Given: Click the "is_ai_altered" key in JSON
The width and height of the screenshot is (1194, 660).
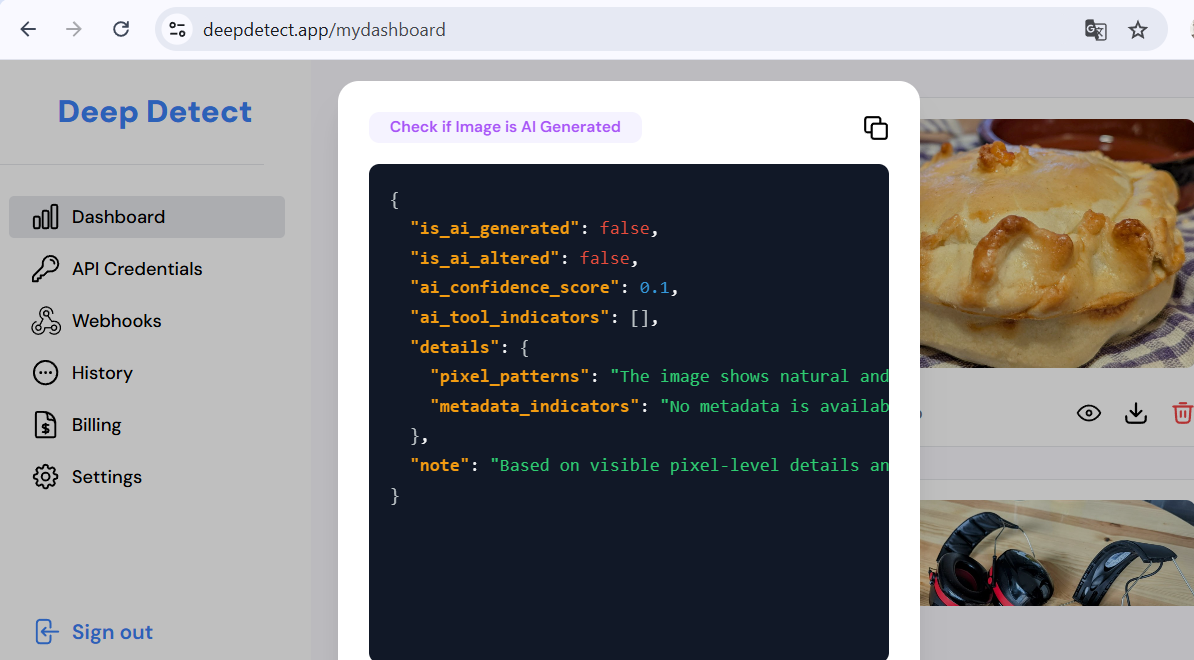Looking at the screenshot, I should click(x=485, y=258).
